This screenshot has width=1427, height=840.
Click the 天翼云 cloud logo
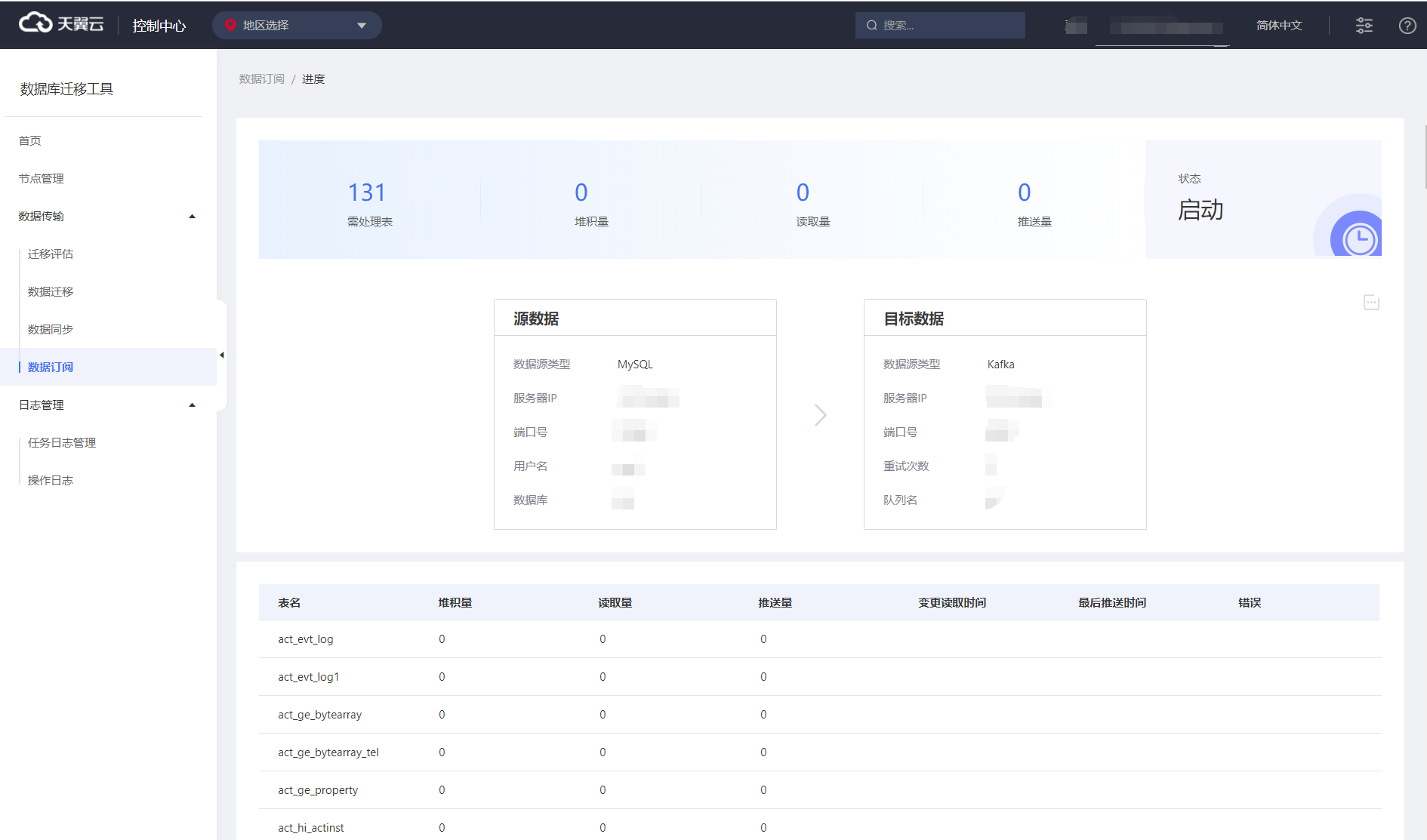[60, 24]
